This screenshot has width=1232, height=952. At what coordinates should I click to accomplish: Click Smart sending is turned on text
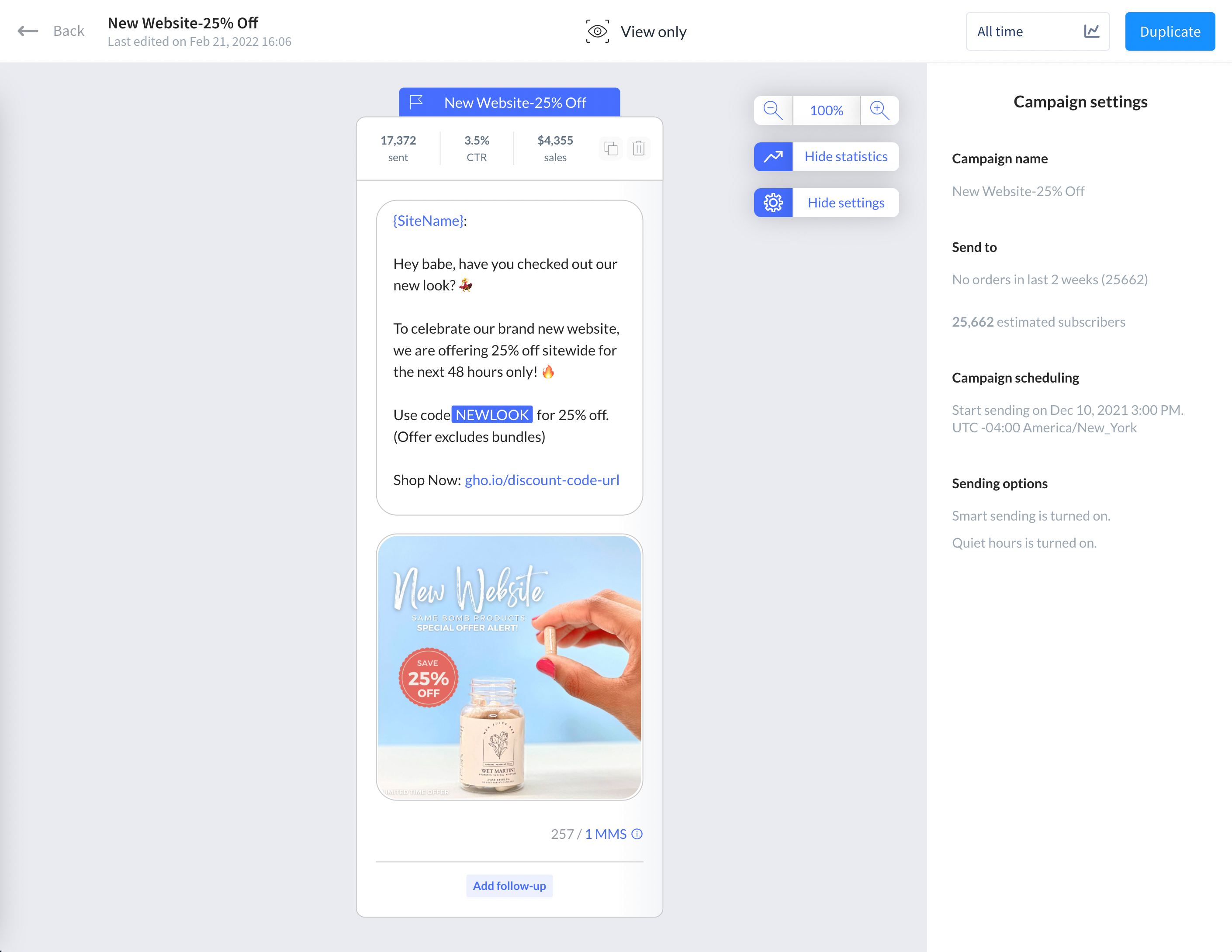1031,516
